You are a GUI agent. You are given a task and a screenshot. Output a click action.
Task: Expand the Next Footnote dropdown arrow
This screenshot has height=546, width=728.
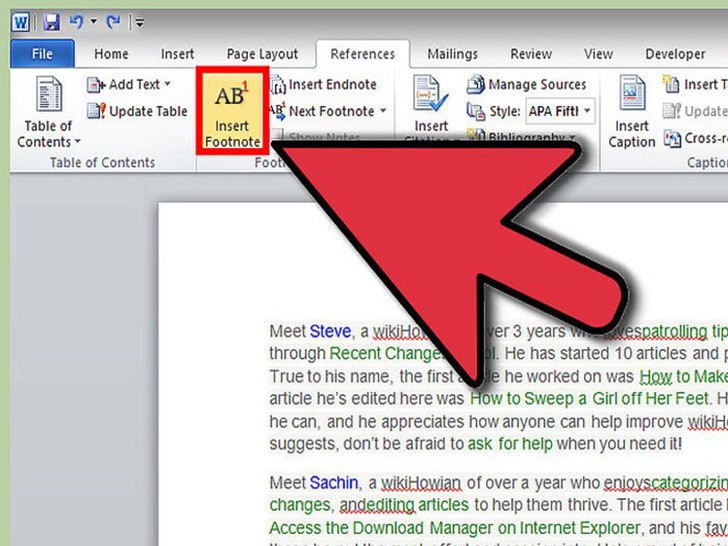pyautogui.click(x=383, y=111)
